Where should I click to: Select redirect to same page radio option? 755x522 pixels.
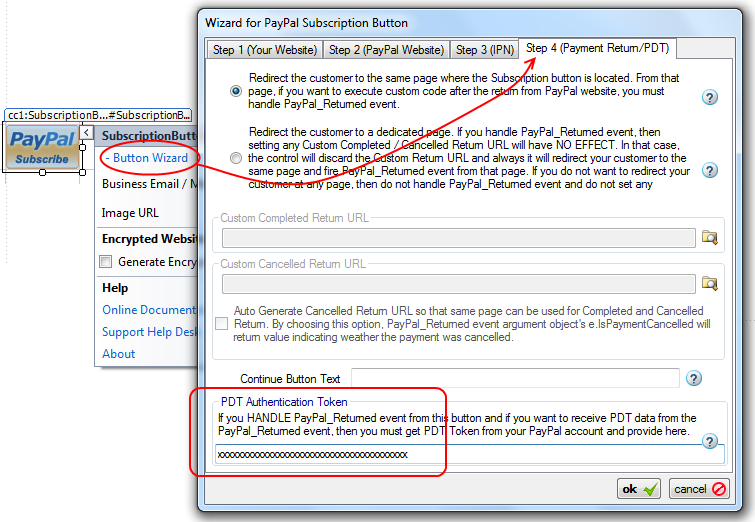click(236, 91)
